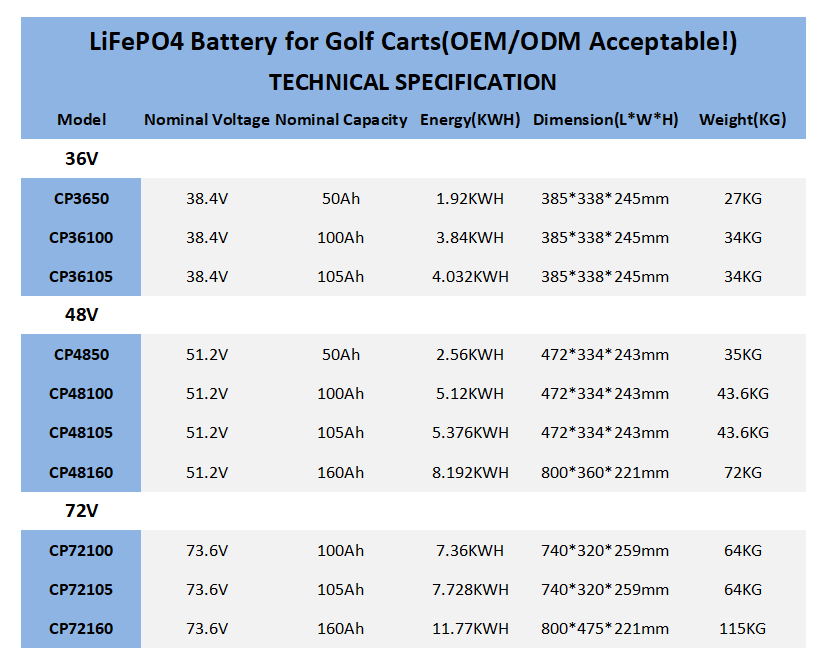Select the CP72160 model cell
This screenshot has width=825, height=662.
tap(81, 629)
